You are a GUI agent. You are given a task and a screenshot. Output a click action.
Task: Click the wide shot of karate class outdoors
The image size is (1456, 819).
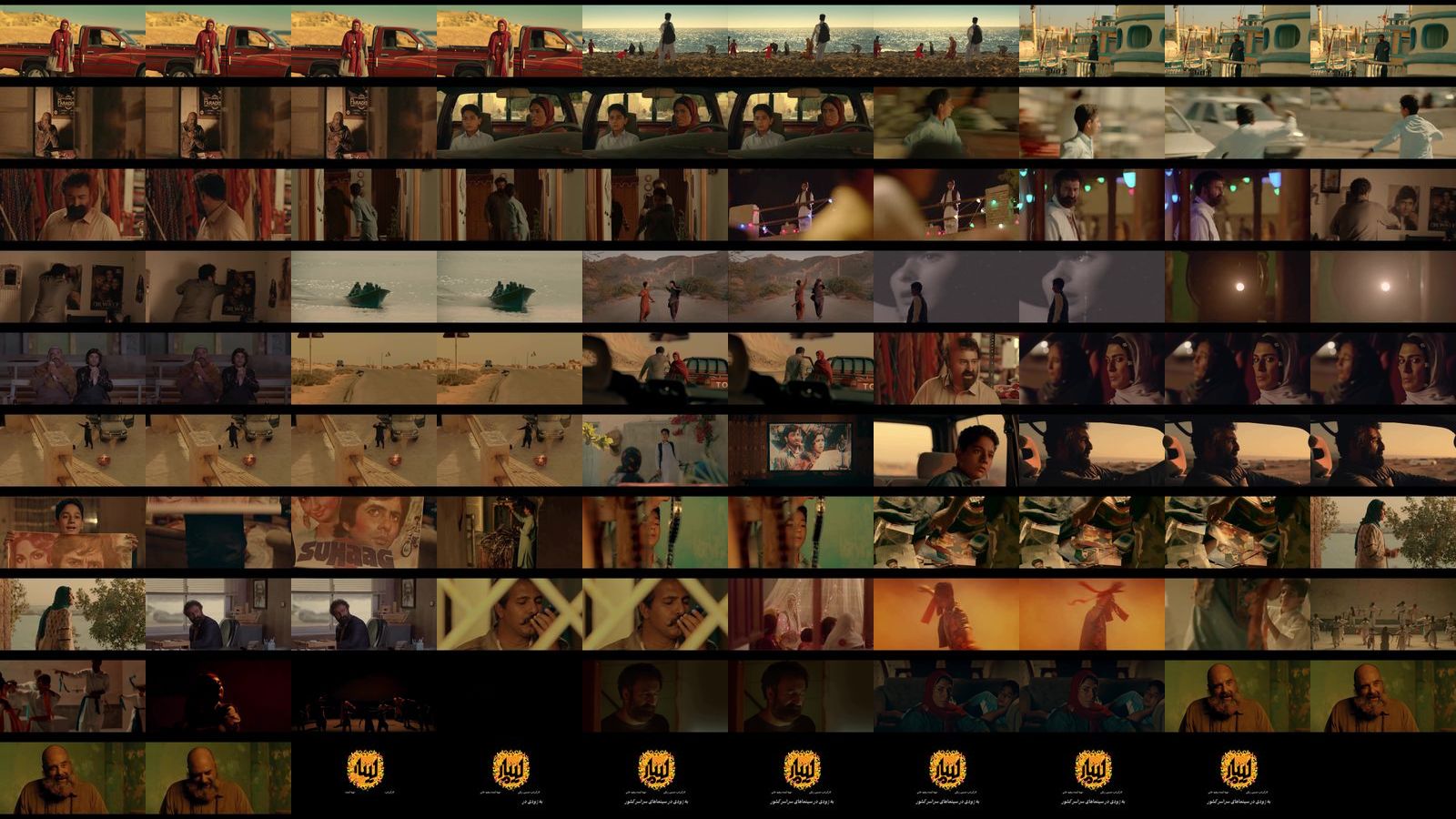pyautogui.click(x=1383, y=614)
